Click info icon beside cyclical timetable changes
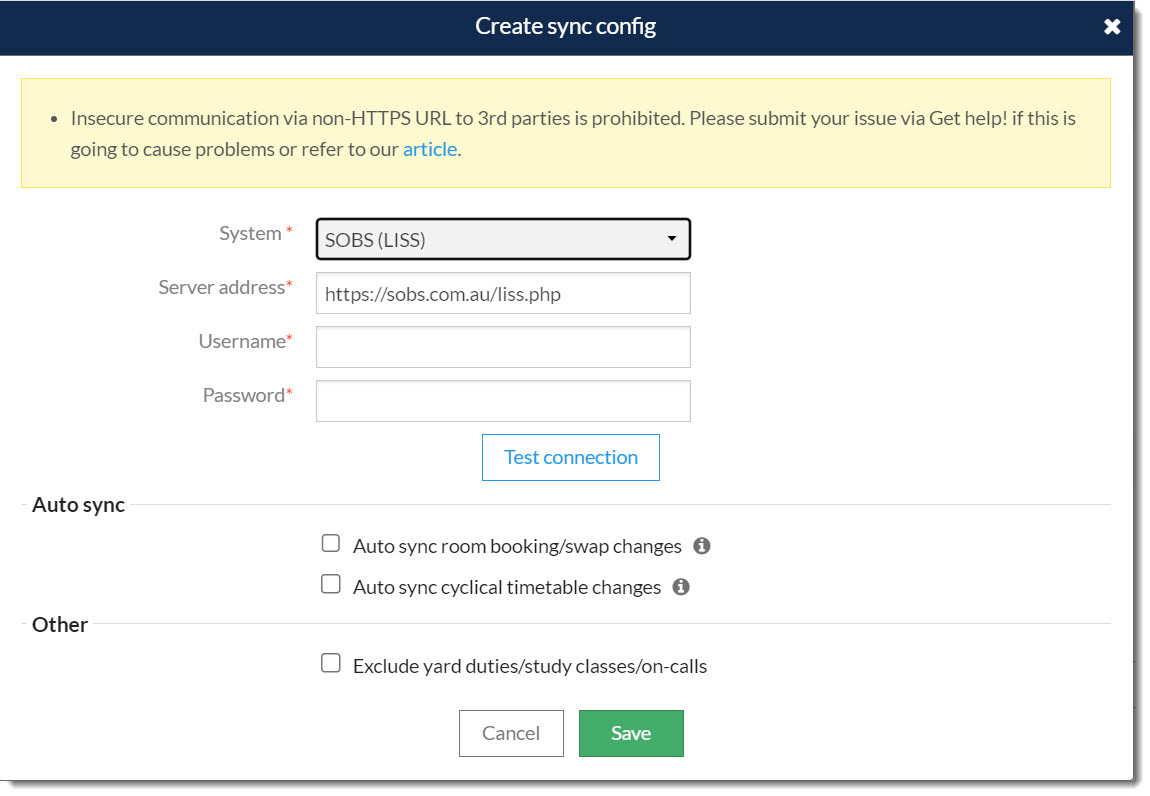Image resolution: width=1150 pixels, height=796 pixels. (681, 587)
